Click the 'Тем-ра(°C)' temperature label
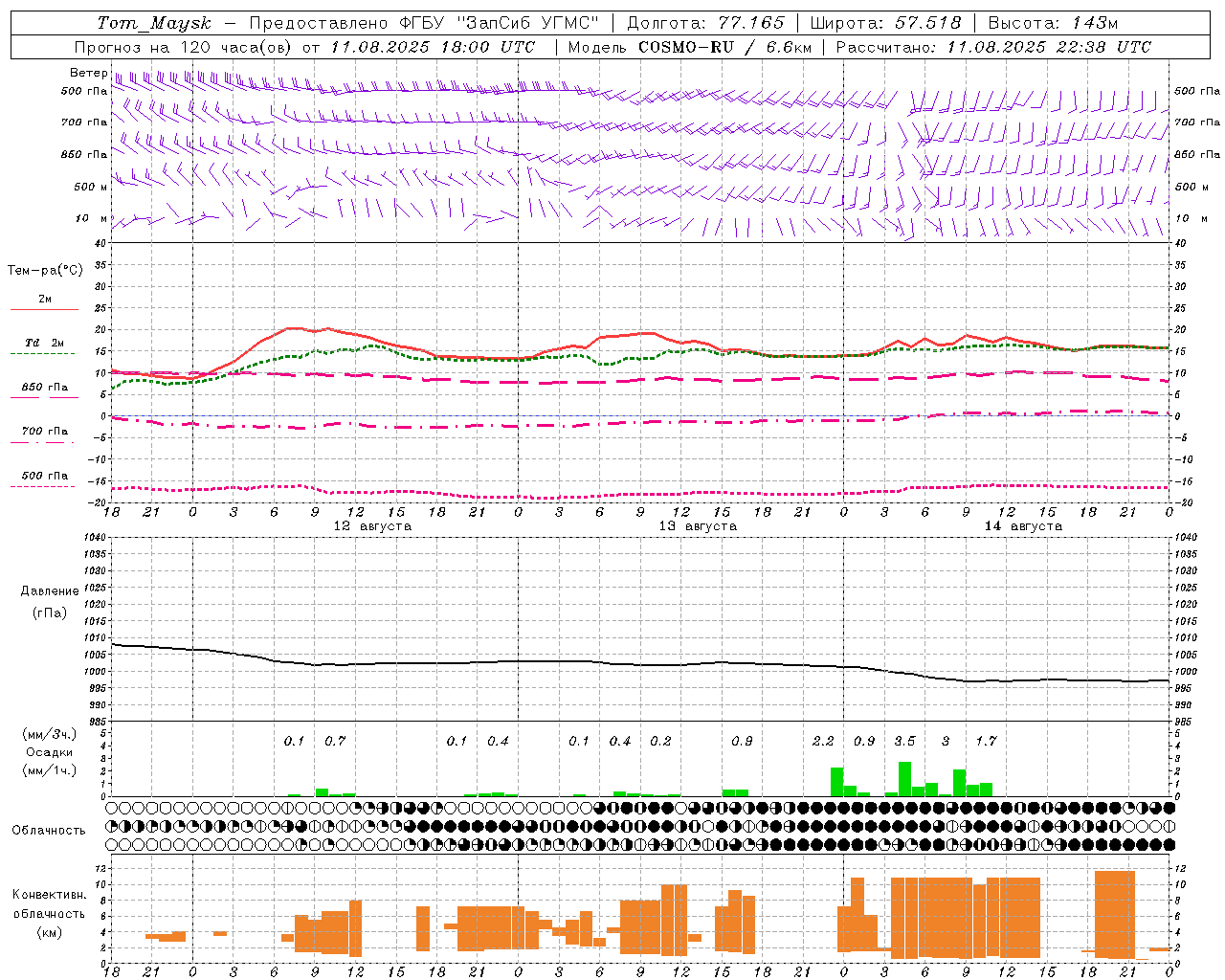This screenshot has height=980, width=1225. [x=45, y=270]
